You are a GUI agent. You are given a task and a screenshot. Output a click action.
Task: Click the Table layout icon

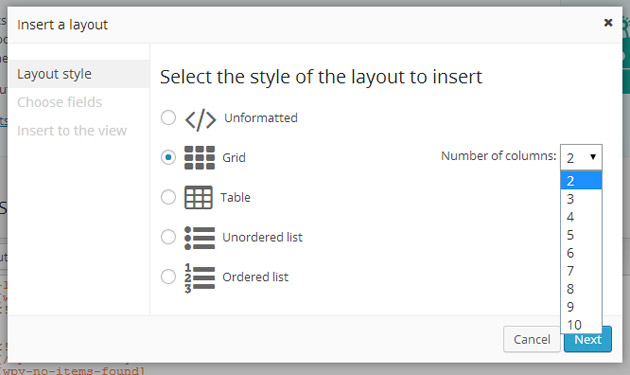[x=198, y=197]
